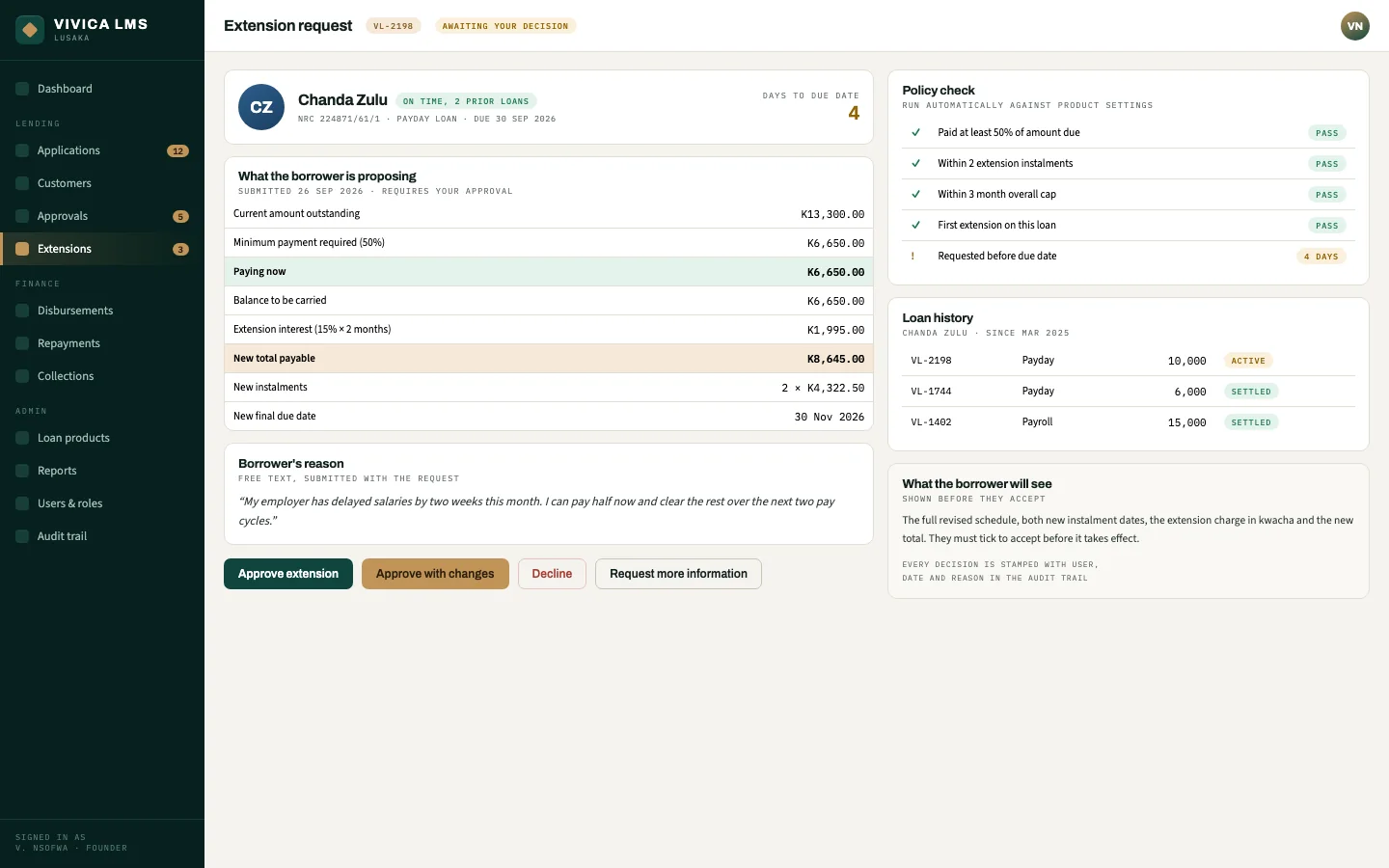Screen dimensions: 1389x868
Task: Click the Extension interest K1,995.00 value
Action: pos(835,330)
